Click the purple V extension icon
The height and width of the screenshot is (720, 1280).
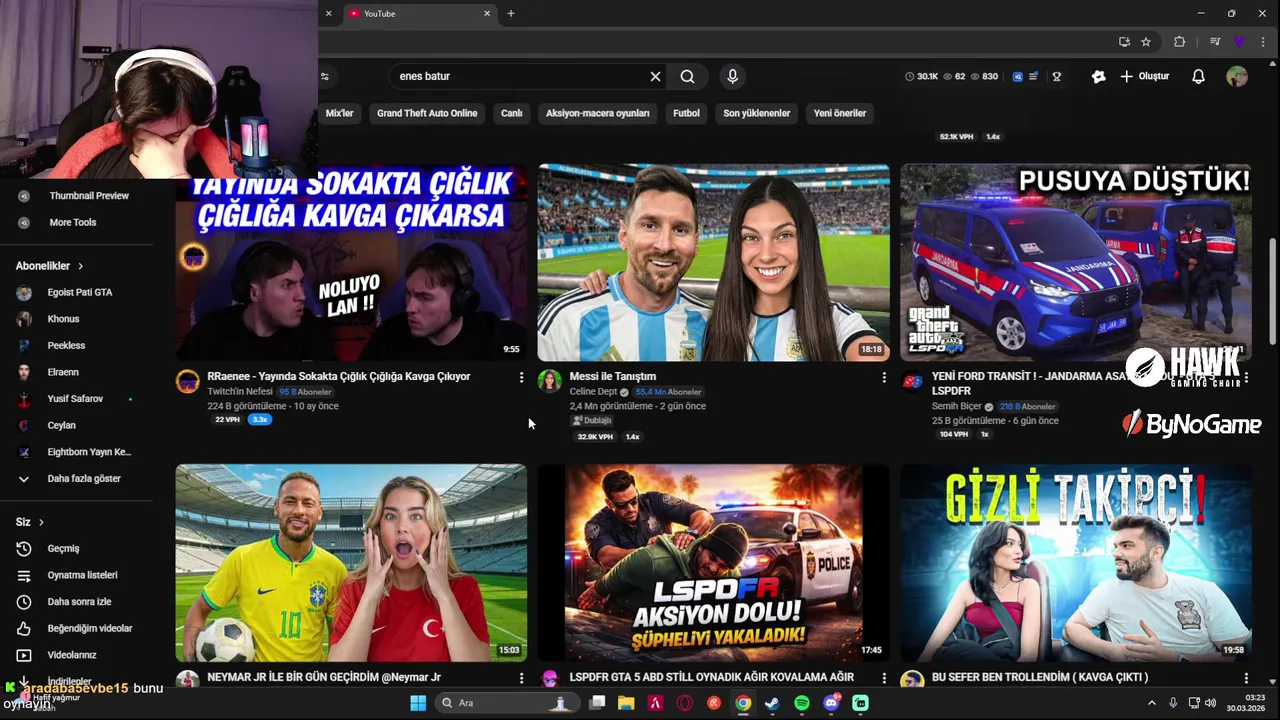pyautogui.click(x=1238, y=41)
